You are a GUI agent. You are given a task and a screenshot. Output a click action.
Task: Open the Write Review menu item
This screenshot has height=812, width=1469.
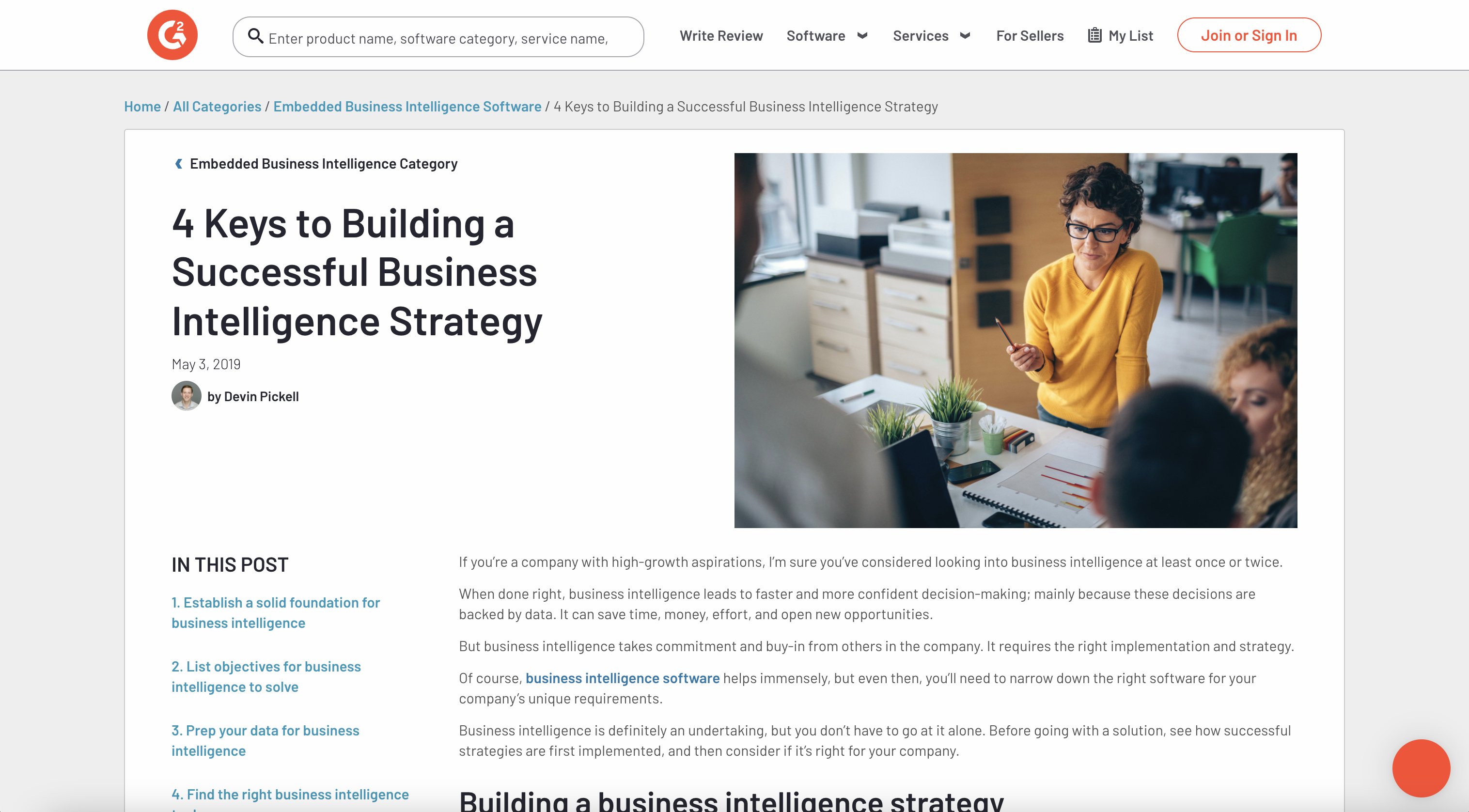click(721, 35)
